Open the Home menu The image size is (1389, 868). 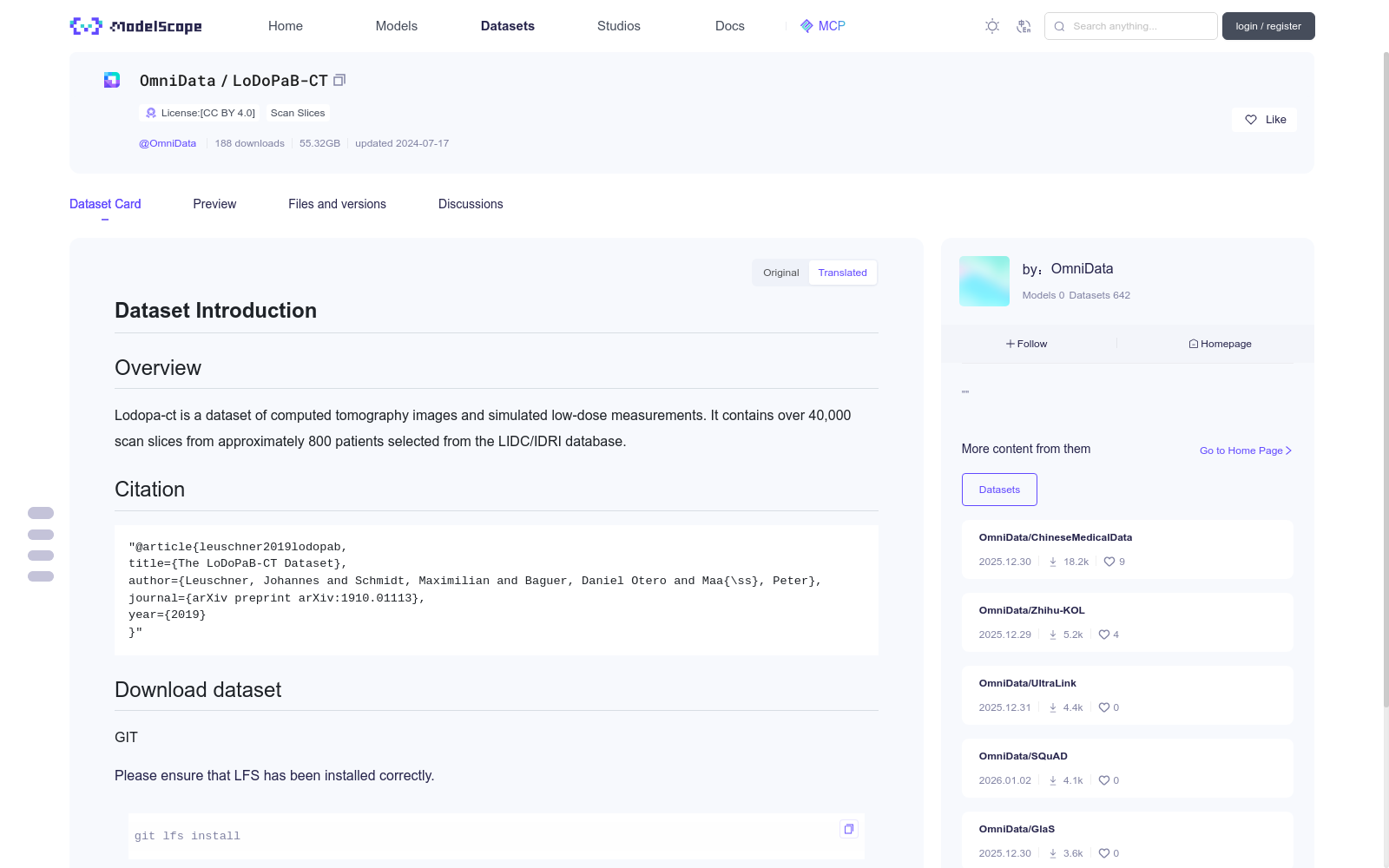tap(286, 26)
